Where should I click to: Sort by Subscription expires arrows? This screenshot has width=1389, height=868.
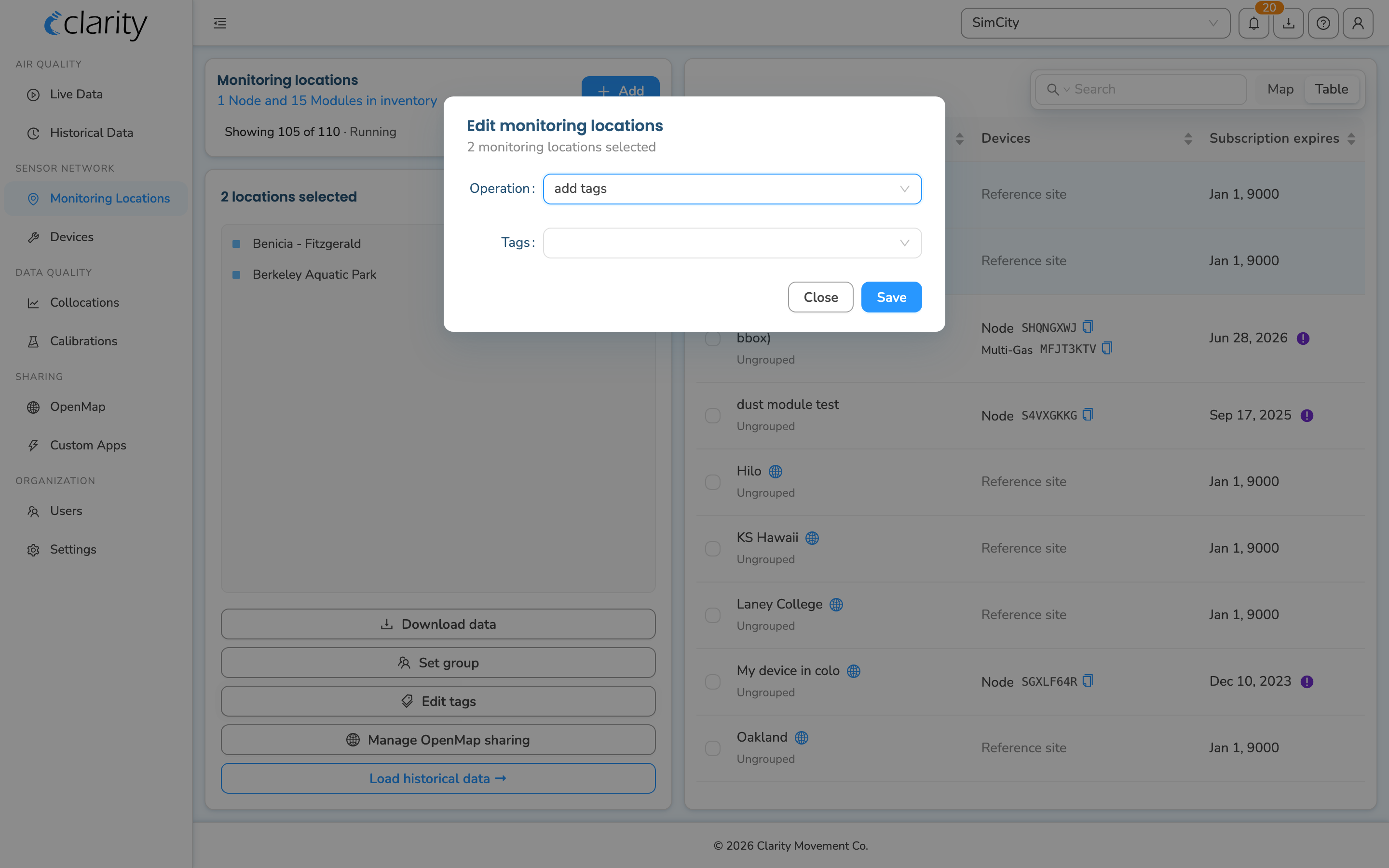[x=1351, y=138]
